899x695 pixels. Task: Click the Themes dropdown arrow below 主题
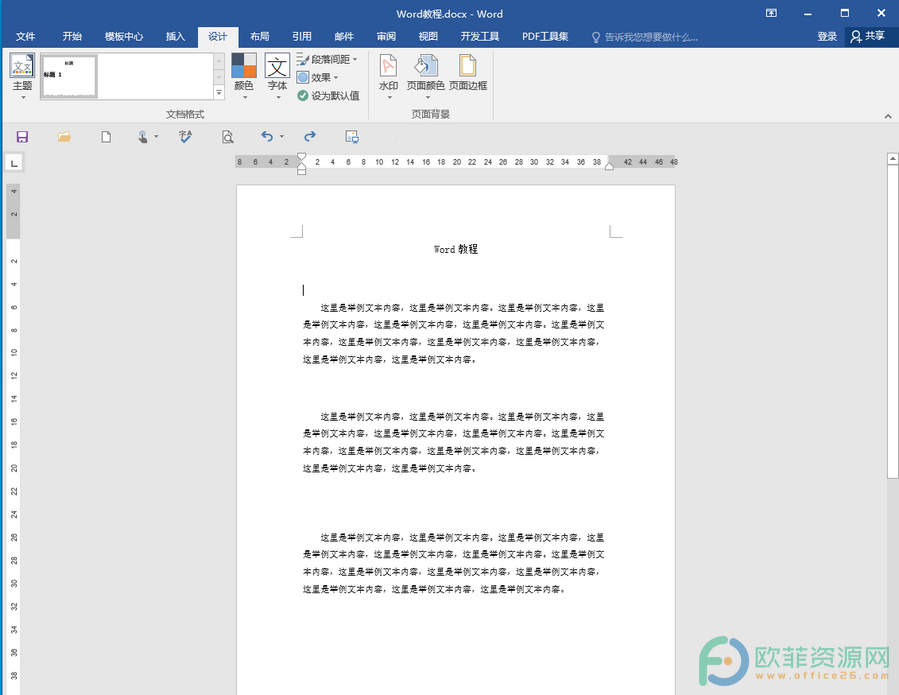click(23, 97)
